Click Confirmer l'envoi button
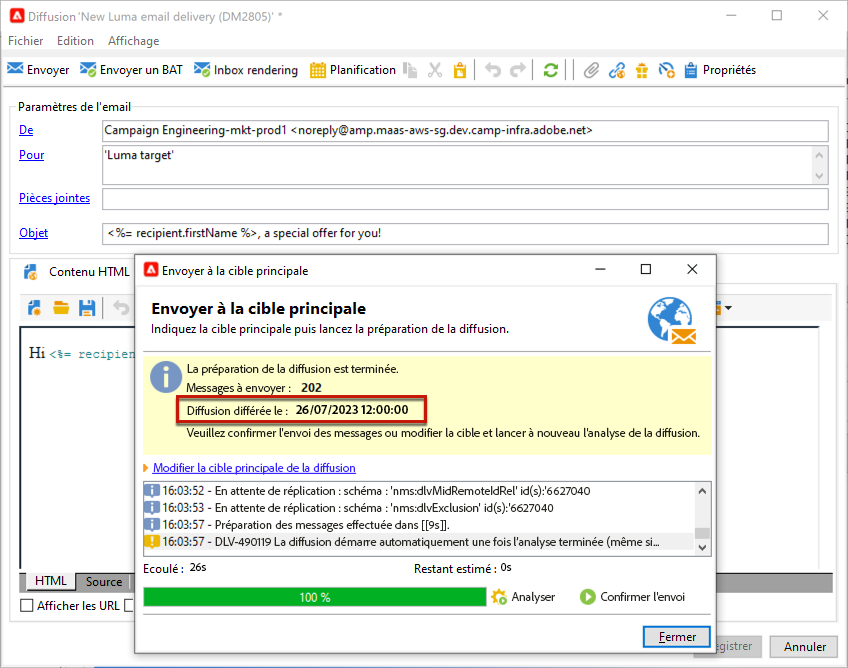This screenshot has width=848, height=668. [x=633, y=597]
